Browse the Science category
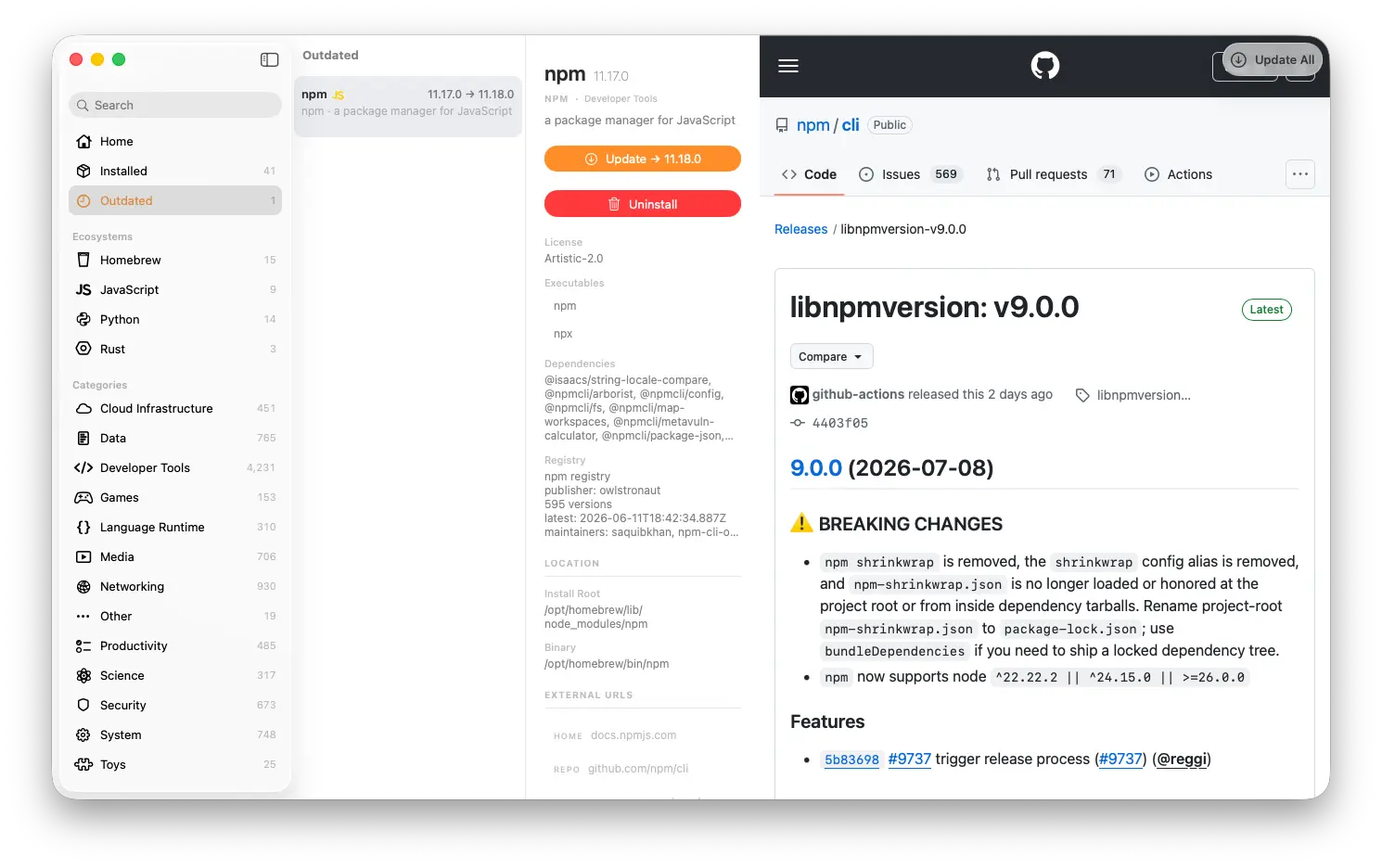 point(175,675)
